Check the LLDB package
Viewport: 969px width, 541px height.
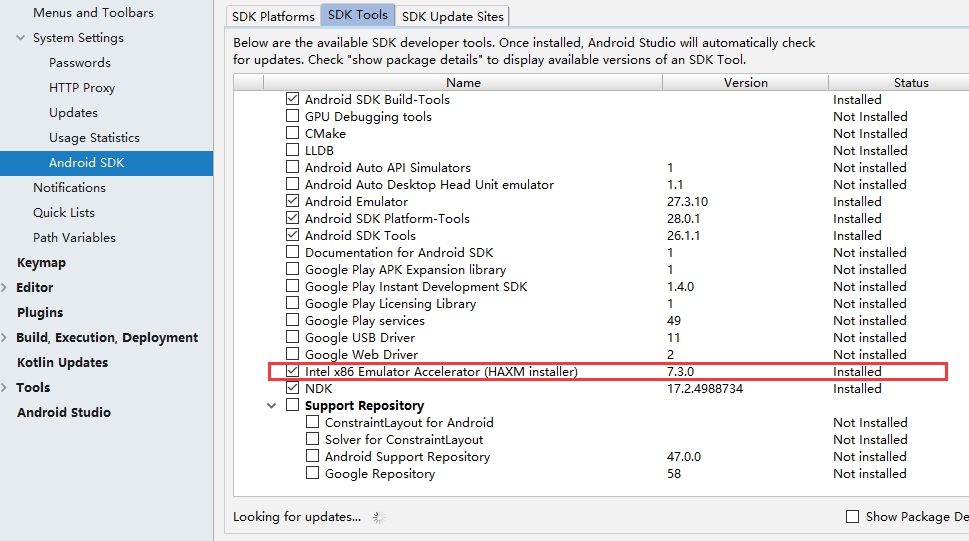tap(292, 150)
